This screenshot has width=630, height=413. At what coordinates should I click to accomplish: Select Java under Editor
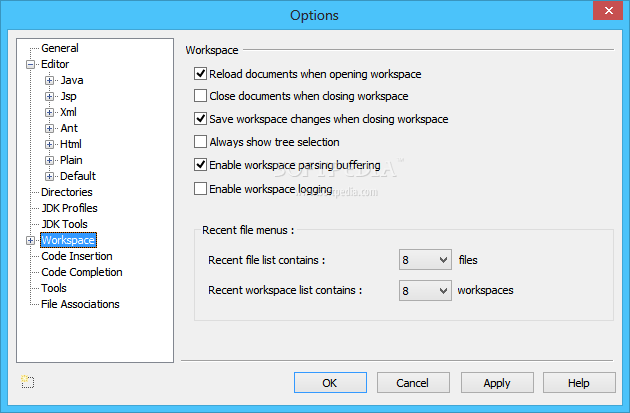[x=72, y=80]
